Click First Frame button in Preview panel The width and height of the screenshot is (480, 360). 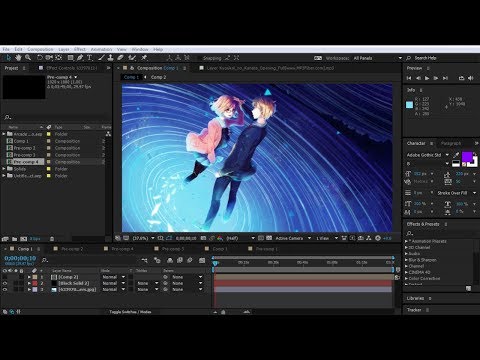click(409, 78)
